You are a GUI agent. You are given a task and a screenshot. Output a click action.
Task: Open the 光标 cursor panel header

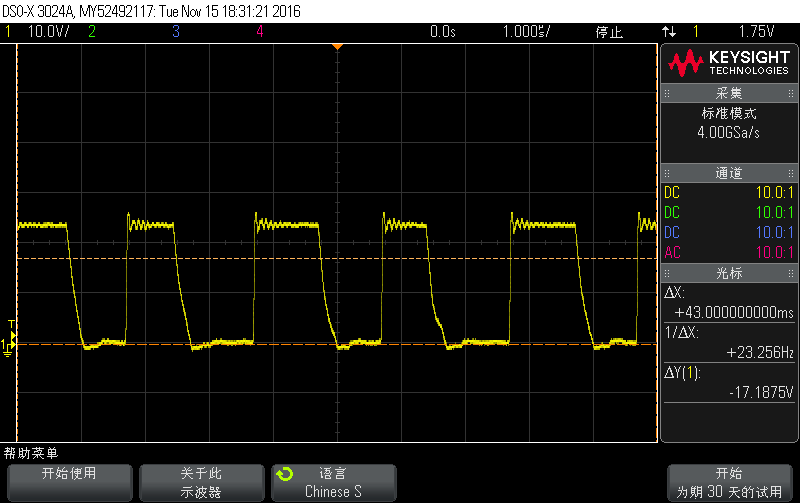coord(729,273)
